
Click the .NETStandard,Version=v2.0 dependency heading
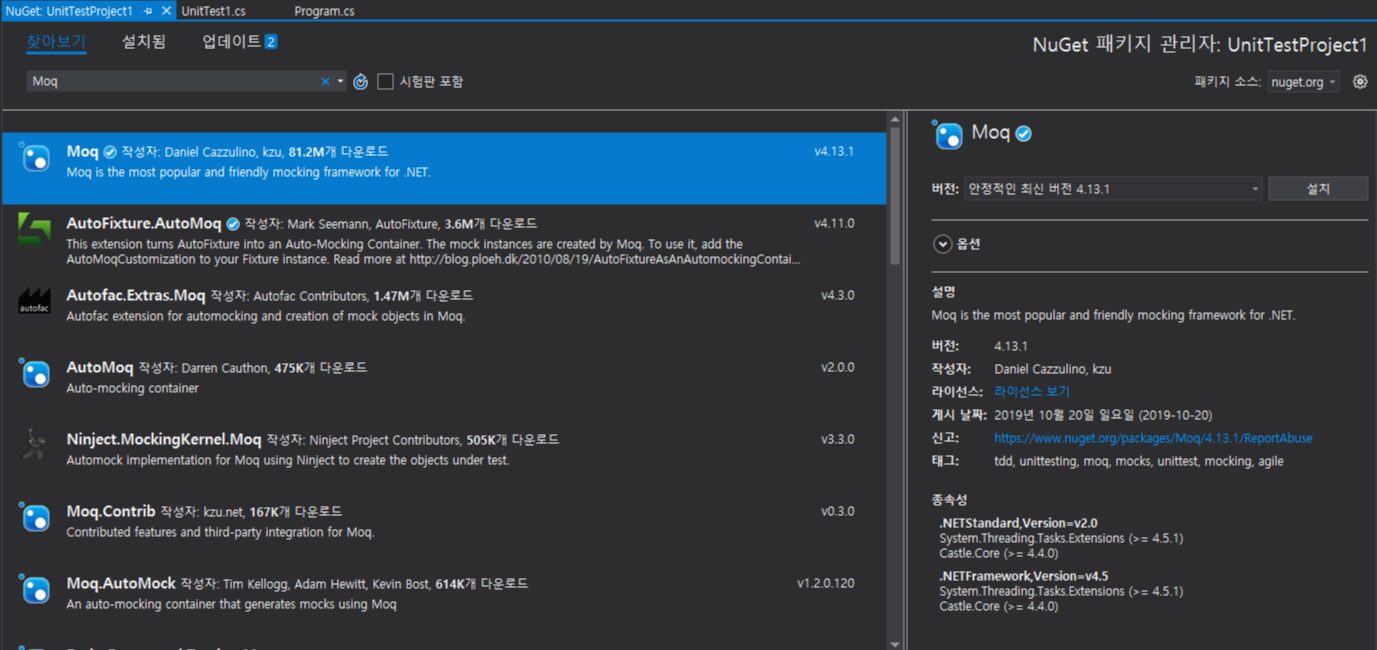click(1018, 524)
